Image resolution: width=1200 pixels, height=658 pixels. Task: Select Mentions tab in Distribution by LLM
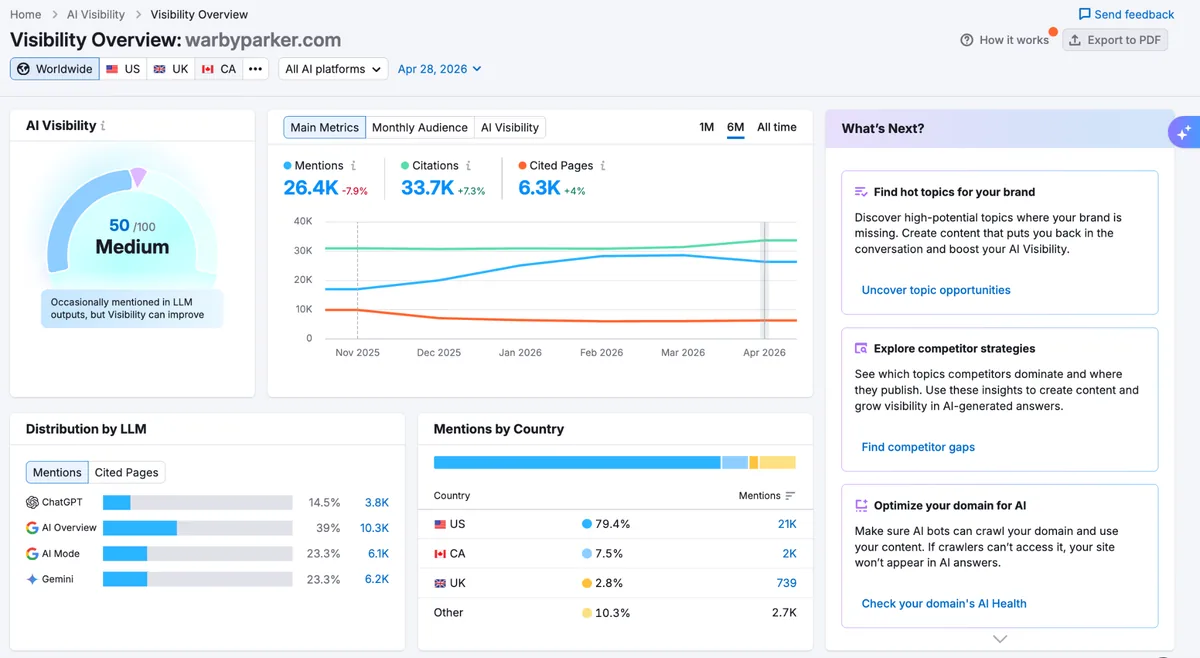(57, 473)
